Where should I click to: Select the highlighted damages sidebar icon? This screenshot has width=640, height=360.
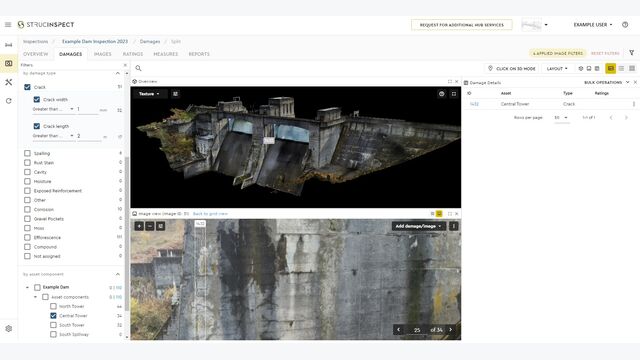click(x=9, y=63)
